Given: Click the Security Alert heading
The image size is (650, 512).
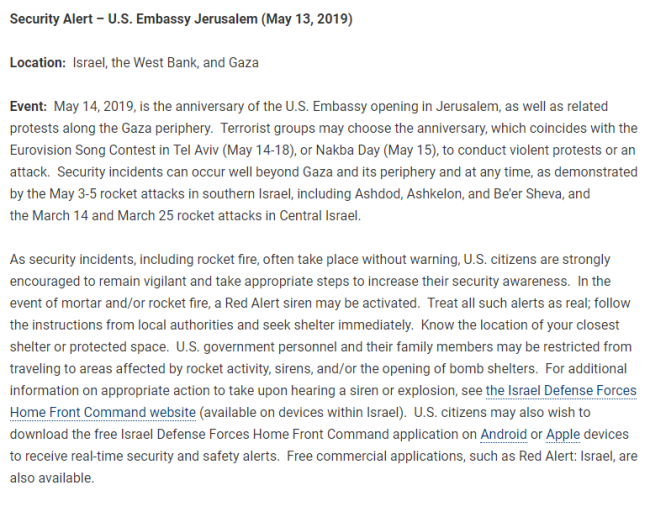Looking at the screenshot, I should (x=180, y=19).
